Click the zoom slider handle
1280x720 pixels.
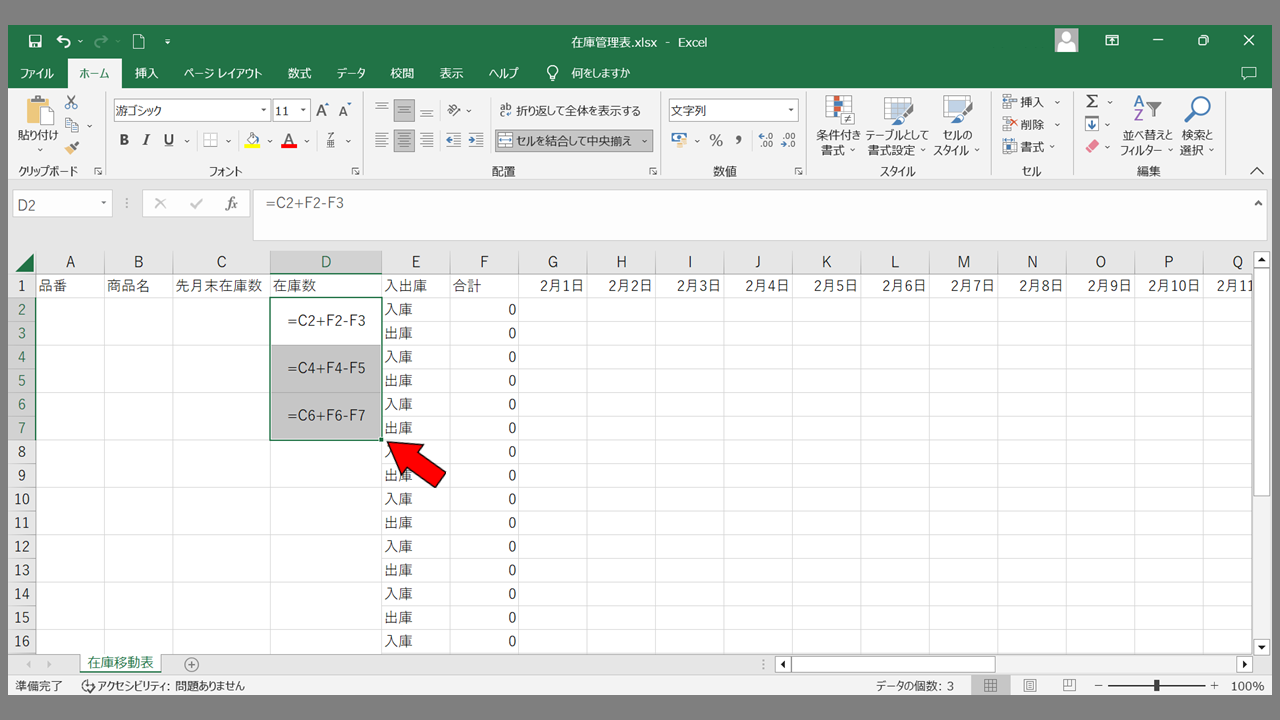1157,686
